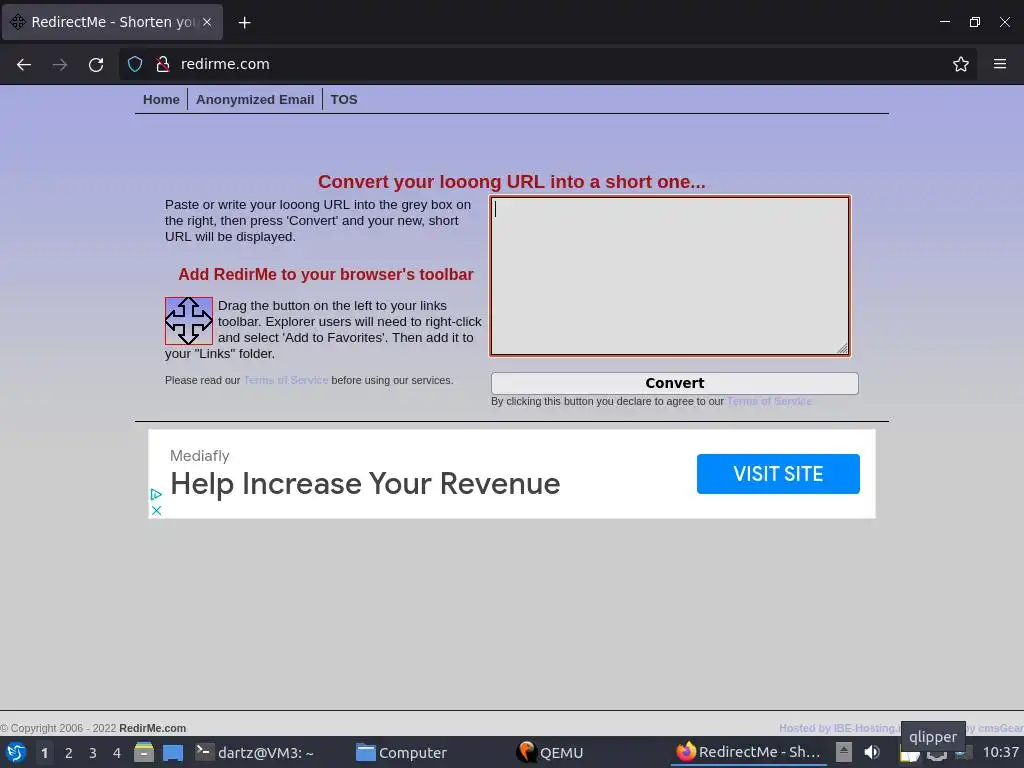Click the show desktop taskbar icon

tap(173, 752)
